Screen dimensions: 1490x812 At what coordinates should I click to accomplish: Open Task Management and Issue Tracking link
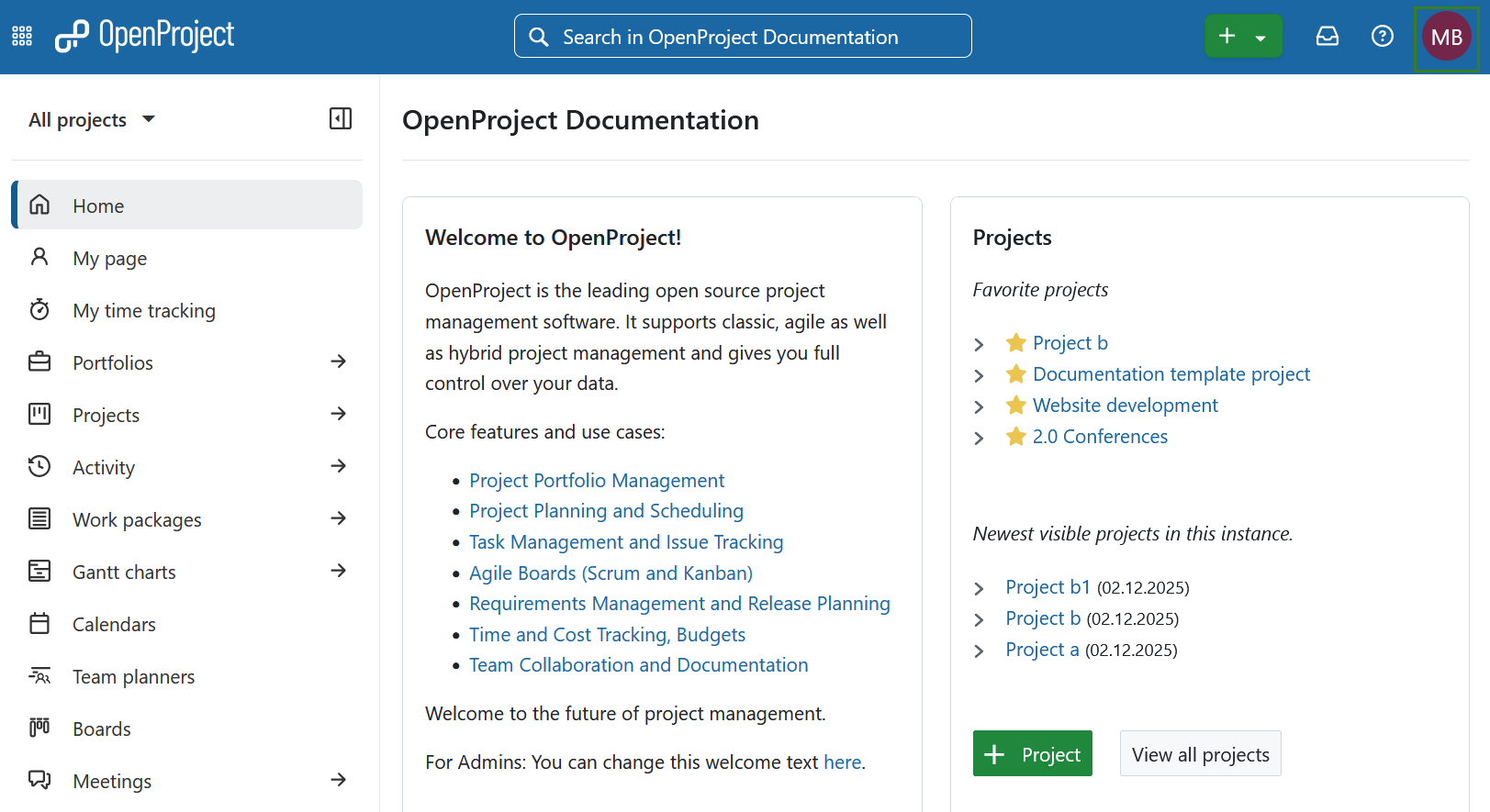coord(626,541)
